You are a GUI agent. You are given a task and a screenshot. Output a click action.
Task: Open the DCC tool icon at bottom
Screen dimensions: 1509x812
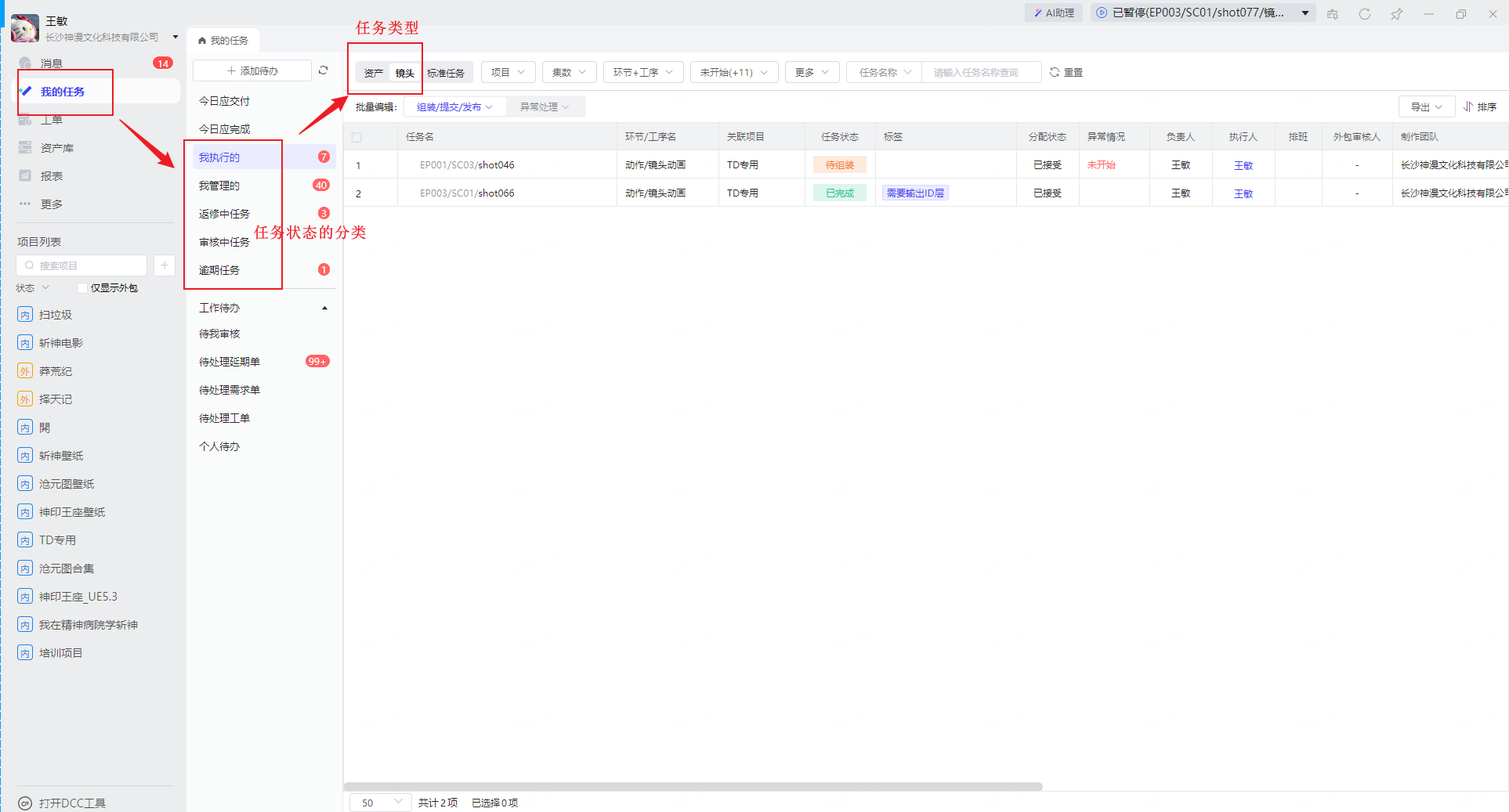pyautogui.click(x=25, y=803)
